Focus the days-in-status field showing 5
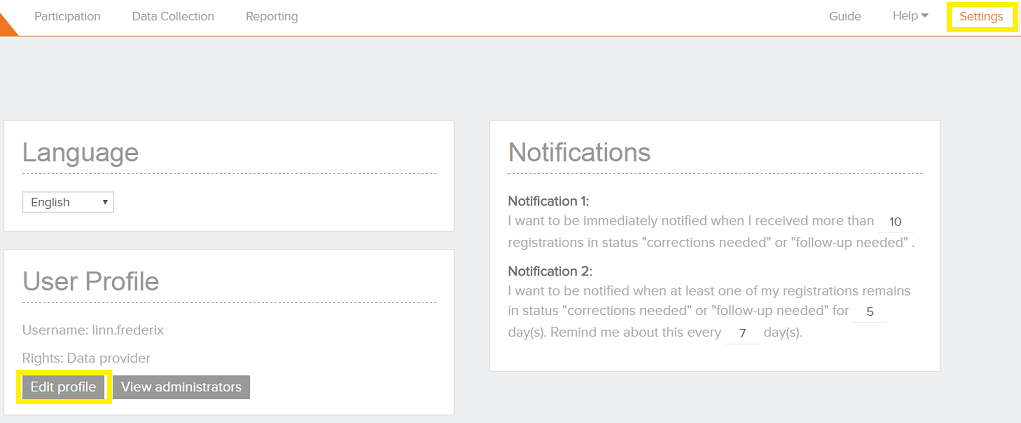Viewport: 1021px width, 423px height. click(x=870, y=311)
